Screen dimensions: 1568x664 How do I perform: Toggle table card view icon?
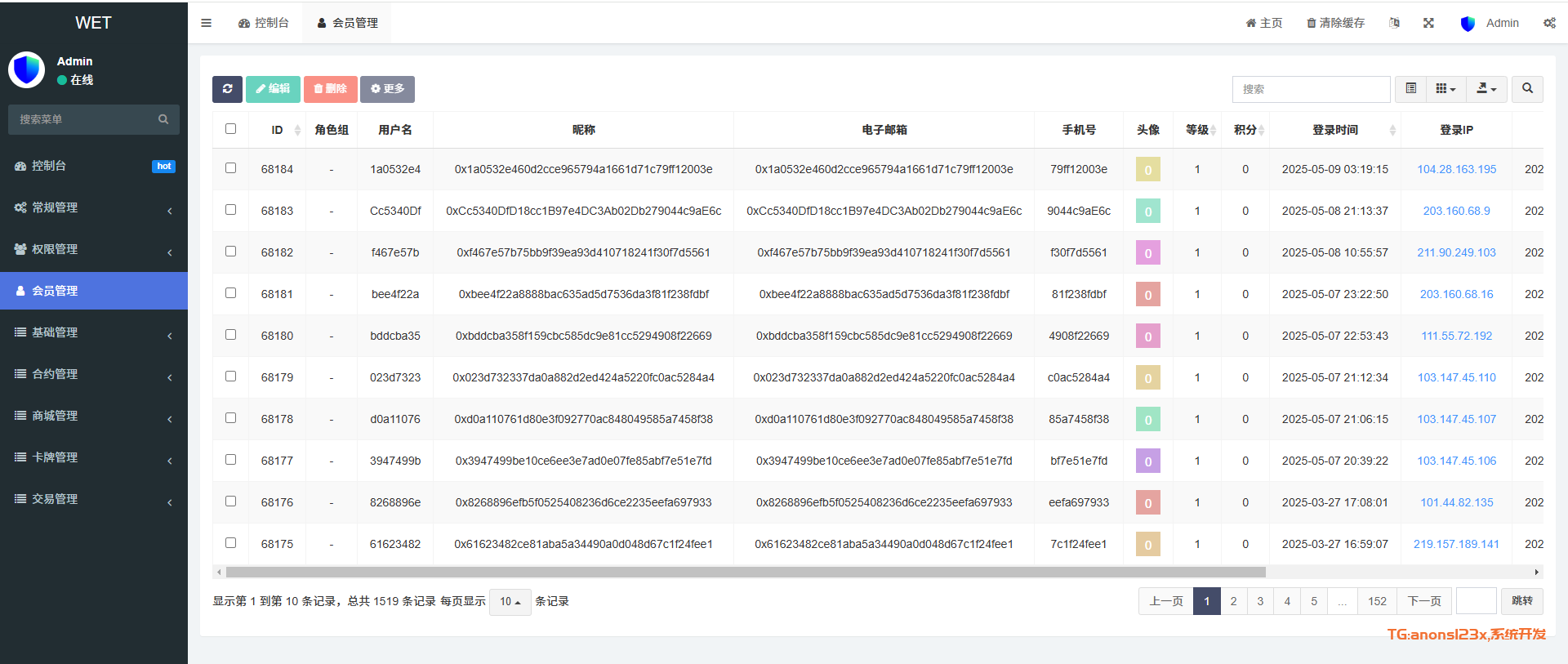tap(1410, 89)
